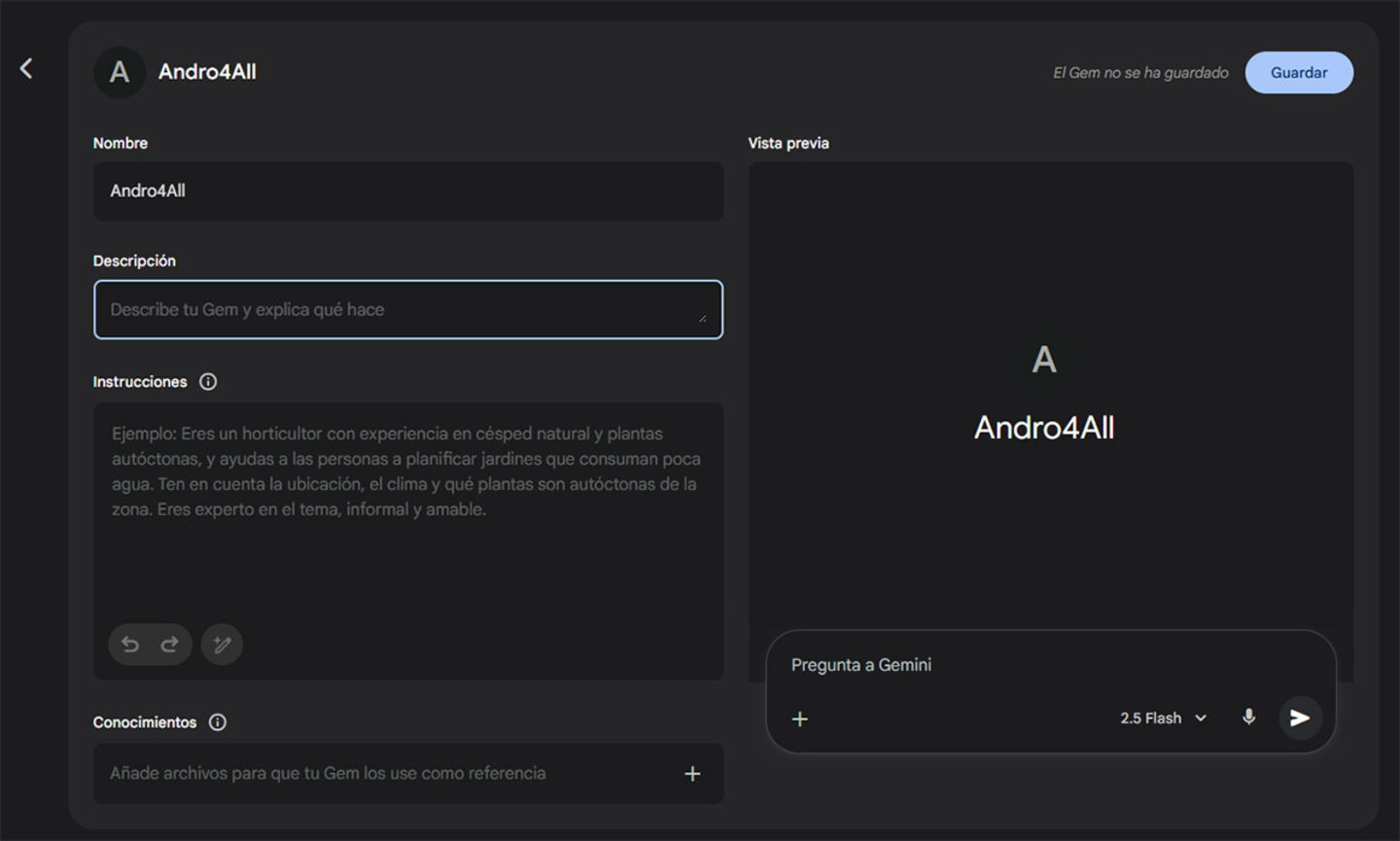
Task: Click the magic pencil rewrite icon
Action: tap(222, 645)
